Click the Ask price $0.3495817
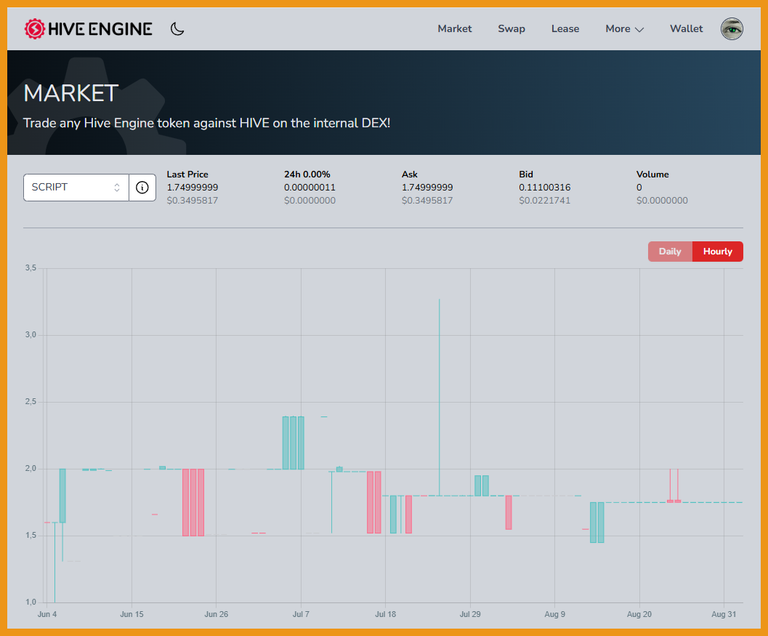 tap(427, 200)
